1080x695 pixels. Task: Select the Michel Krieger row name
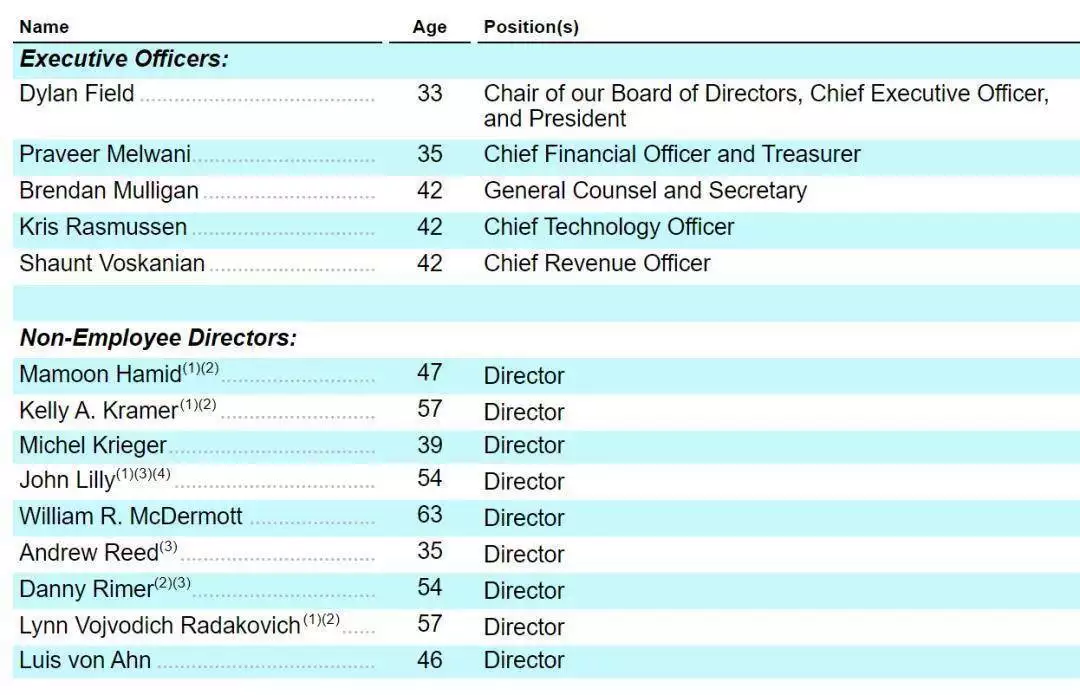pos(93,446)
